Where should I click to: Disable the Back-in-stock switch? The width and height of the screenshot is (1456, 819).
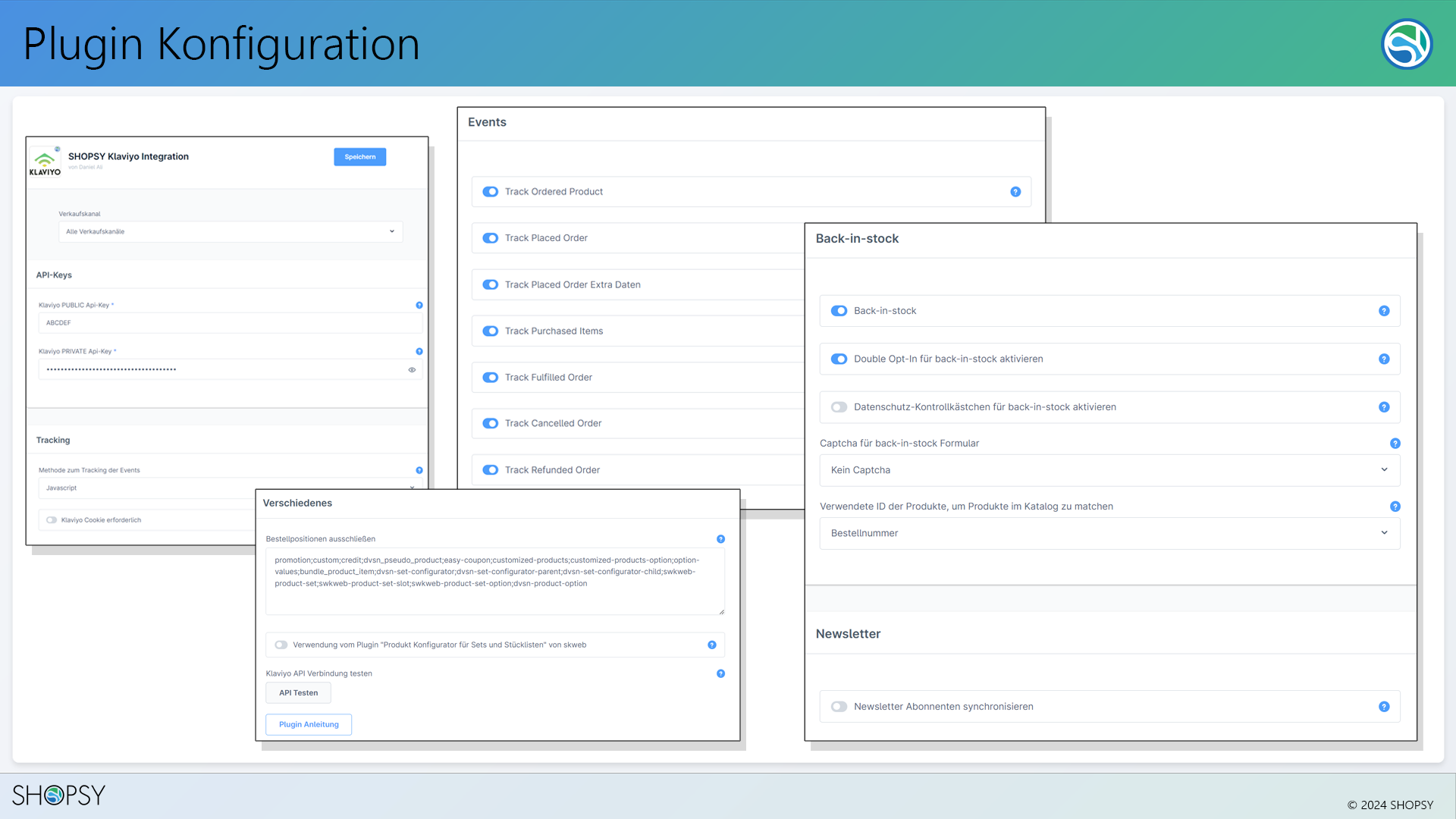[839, 311]
